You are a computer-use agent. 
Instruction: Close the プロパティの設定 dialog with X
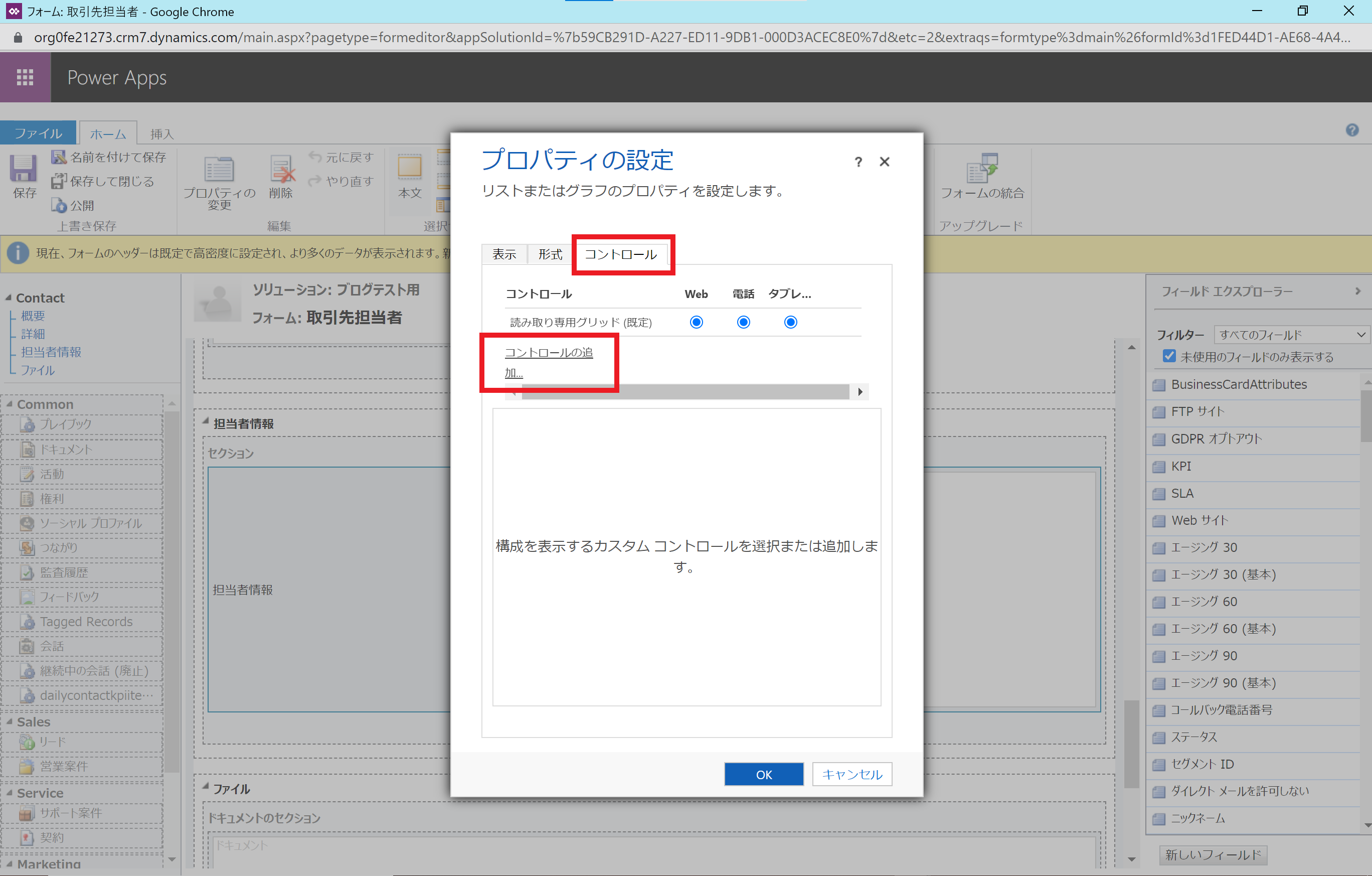tap(884, 162)
